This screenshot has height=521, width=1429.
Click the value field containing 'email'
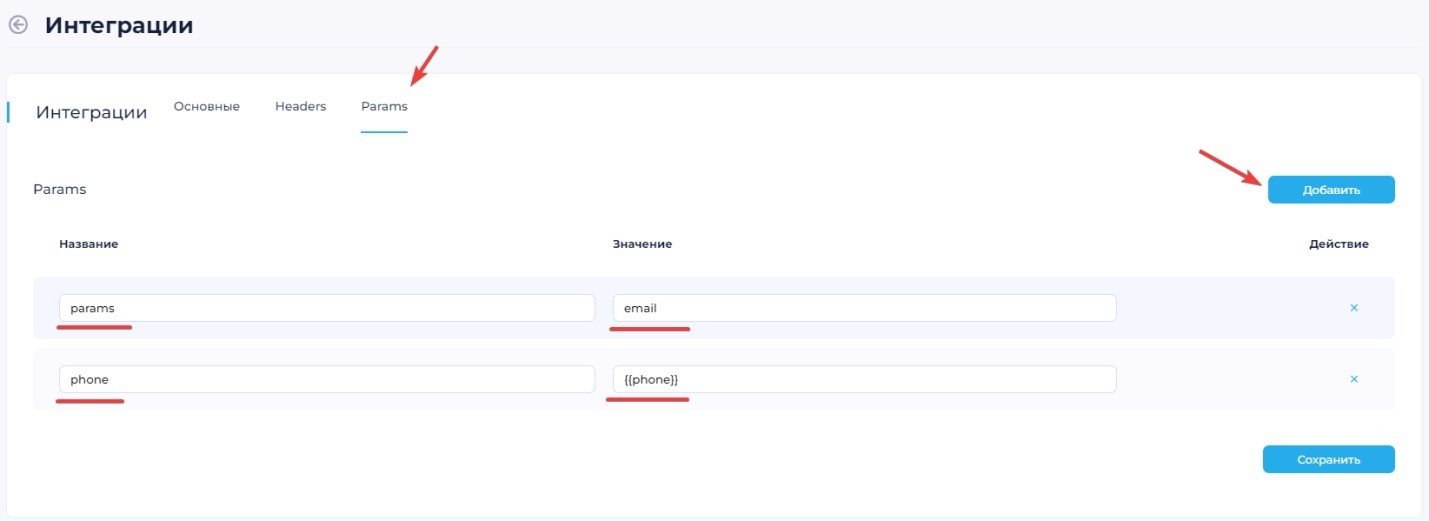pos(864,308)
